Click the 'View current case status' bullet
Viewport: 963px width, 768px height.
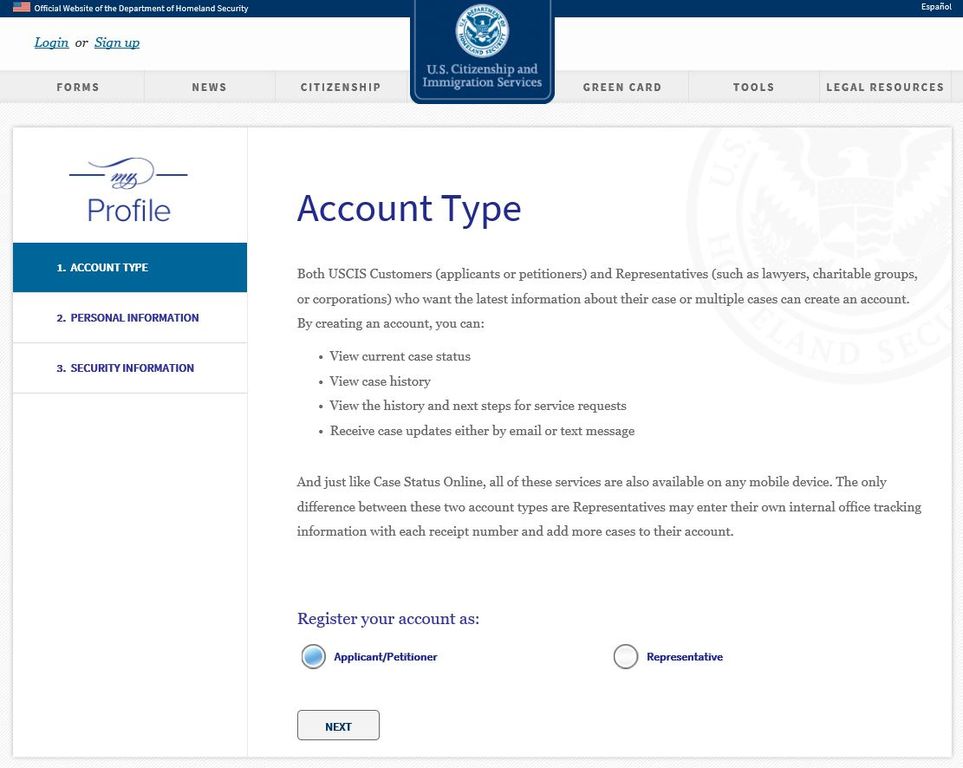(x=400, y=356)
